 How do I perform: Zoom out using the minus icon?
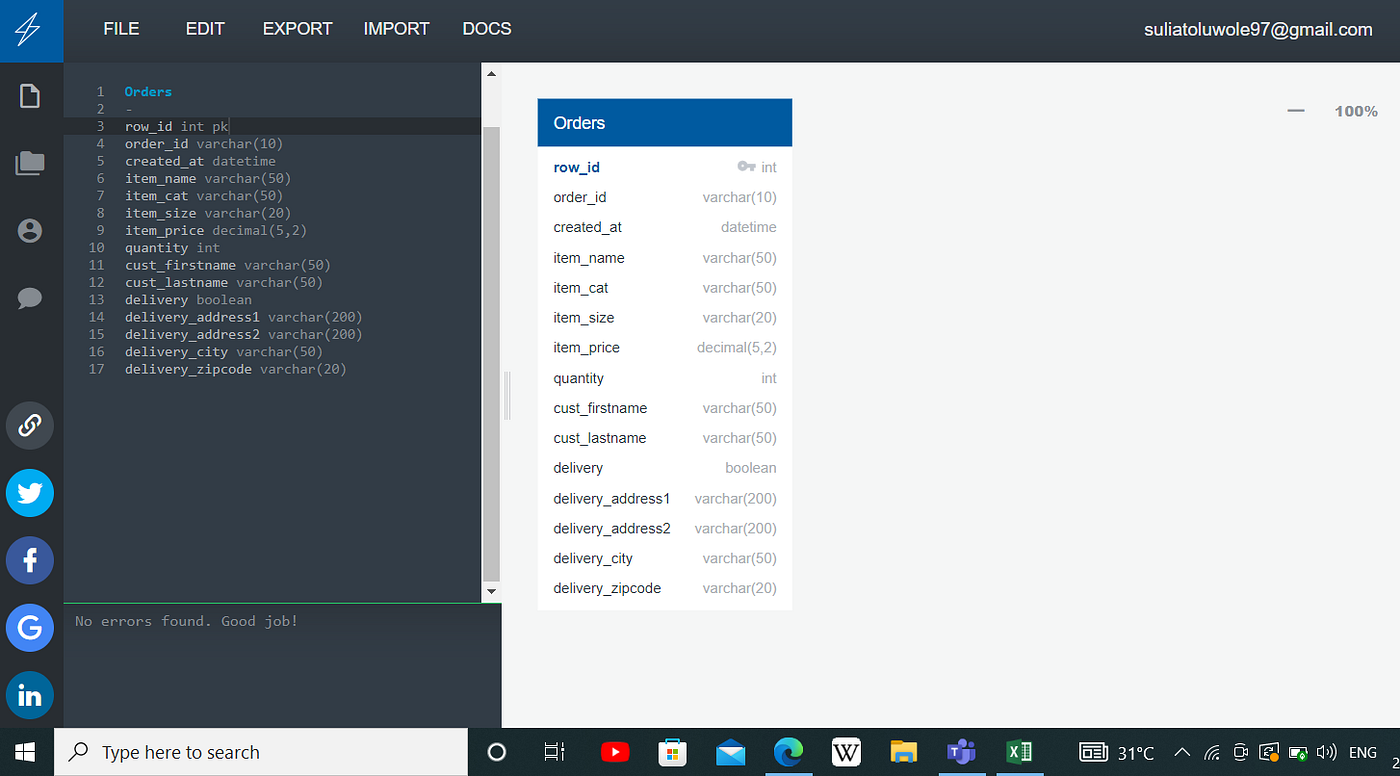click(1296, 111)
